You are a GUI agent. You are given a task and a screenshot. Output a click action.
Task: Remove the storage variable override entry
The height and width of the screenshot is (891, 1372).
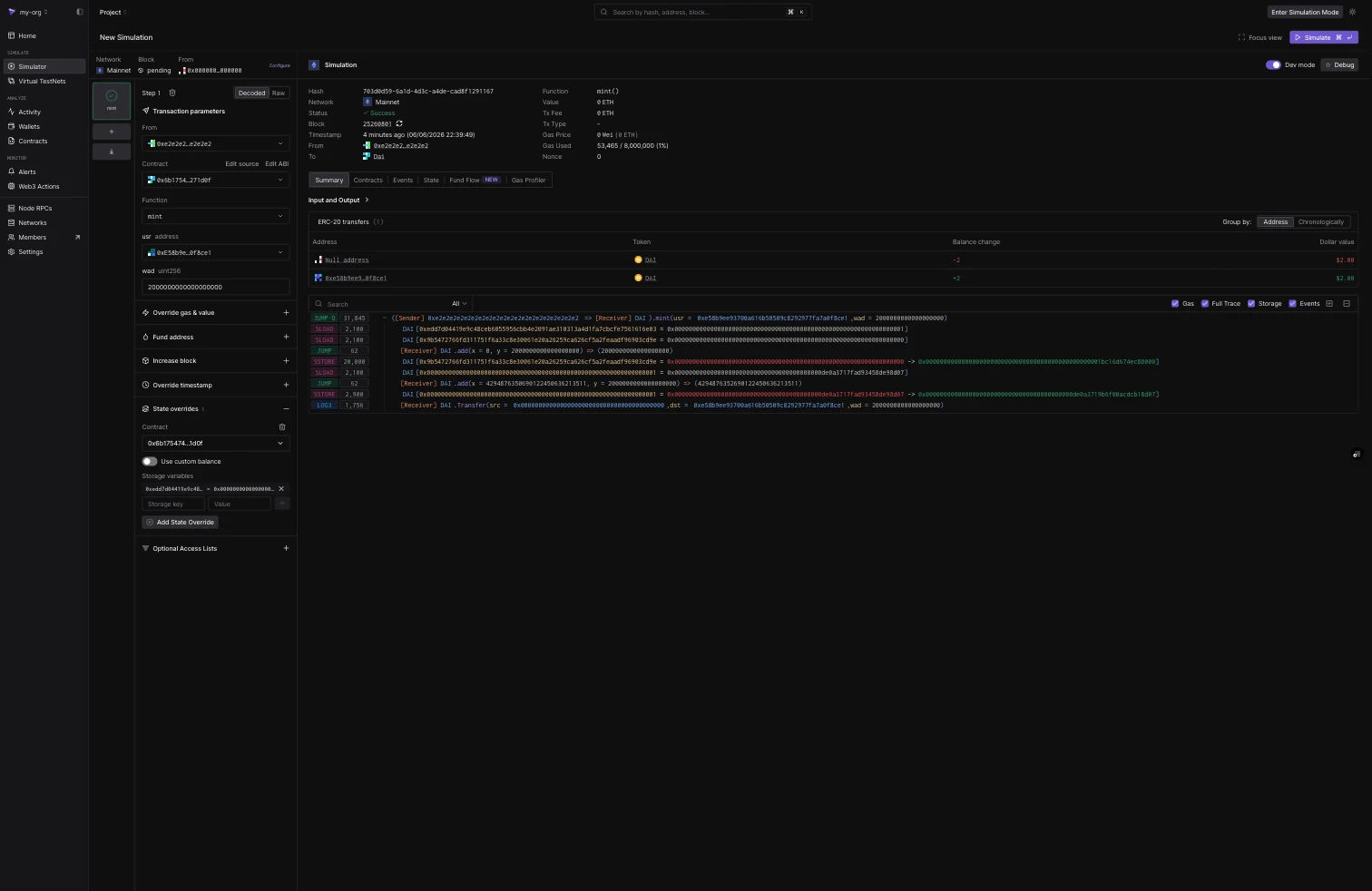tap(281, 488)
